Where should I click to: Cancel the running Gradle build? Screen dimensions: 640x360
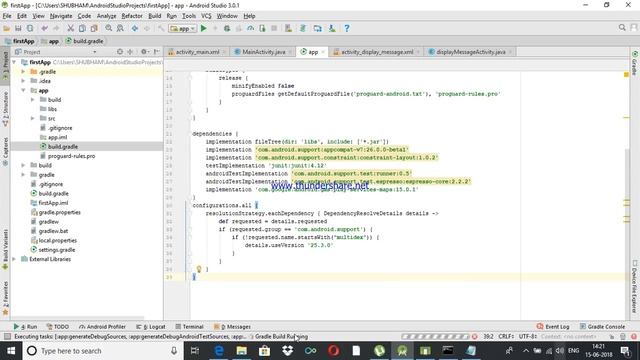coord(474,337)
